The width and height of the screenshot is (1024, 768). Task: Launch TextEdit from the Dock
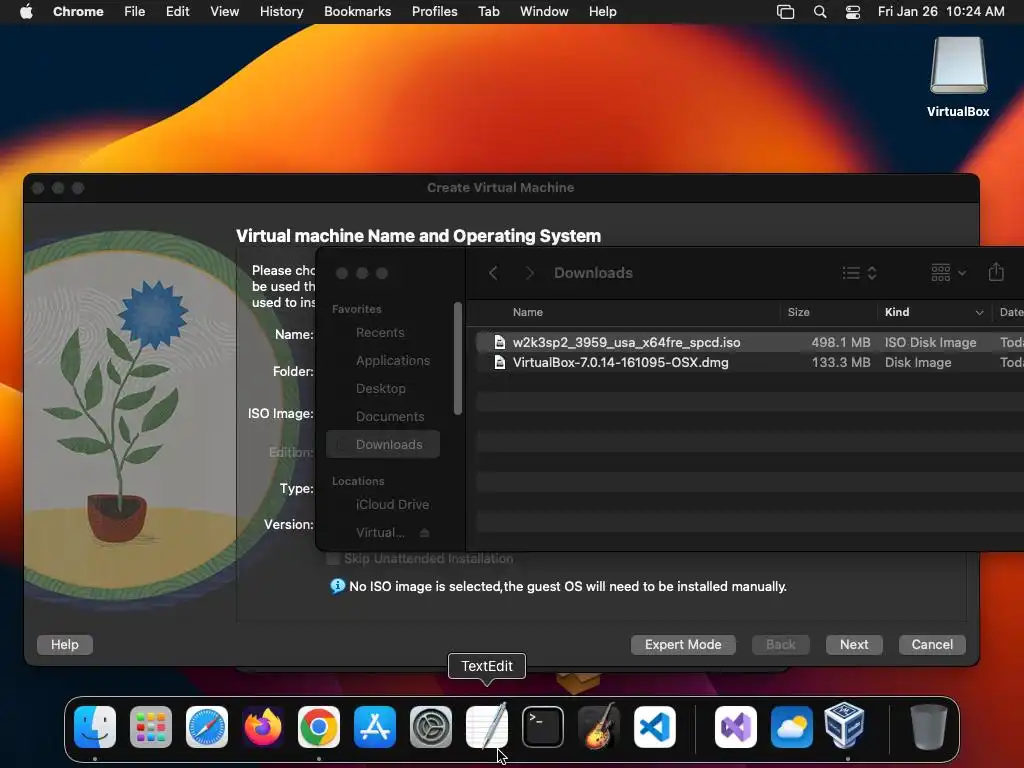coord(487,727)
